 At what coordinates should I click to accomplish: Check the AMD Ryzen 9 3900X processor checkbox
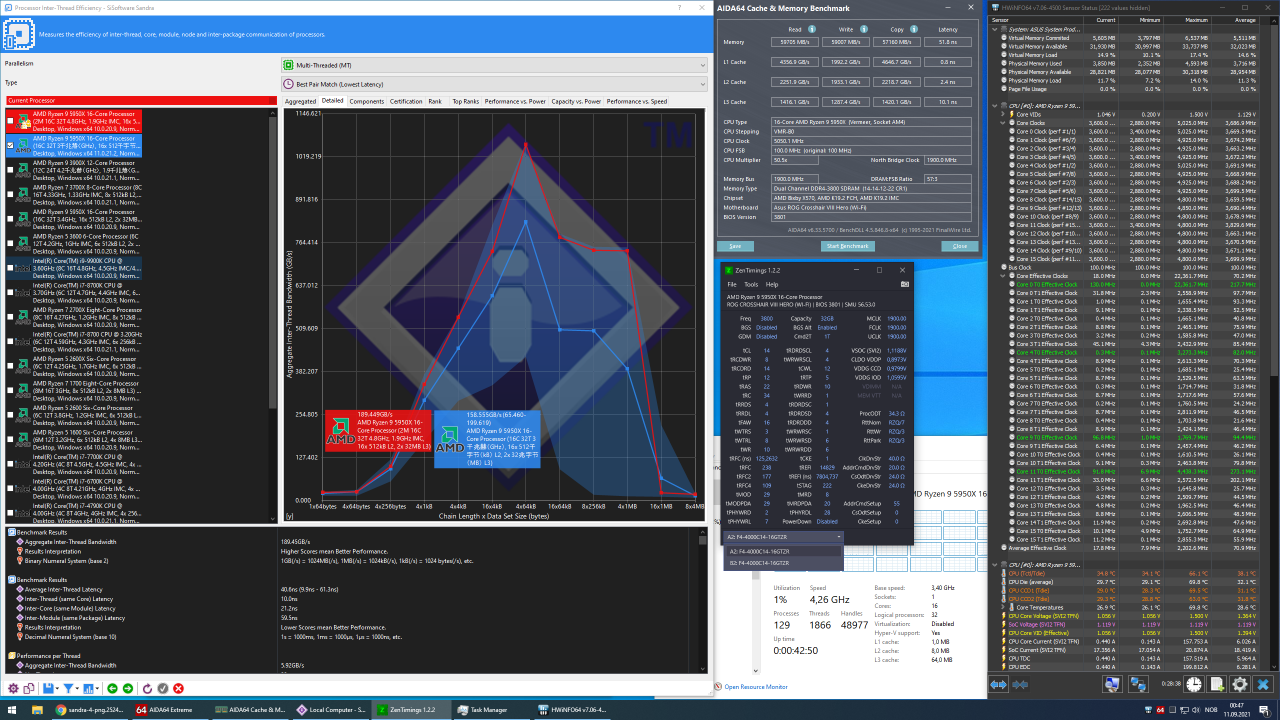coord(11,169)
